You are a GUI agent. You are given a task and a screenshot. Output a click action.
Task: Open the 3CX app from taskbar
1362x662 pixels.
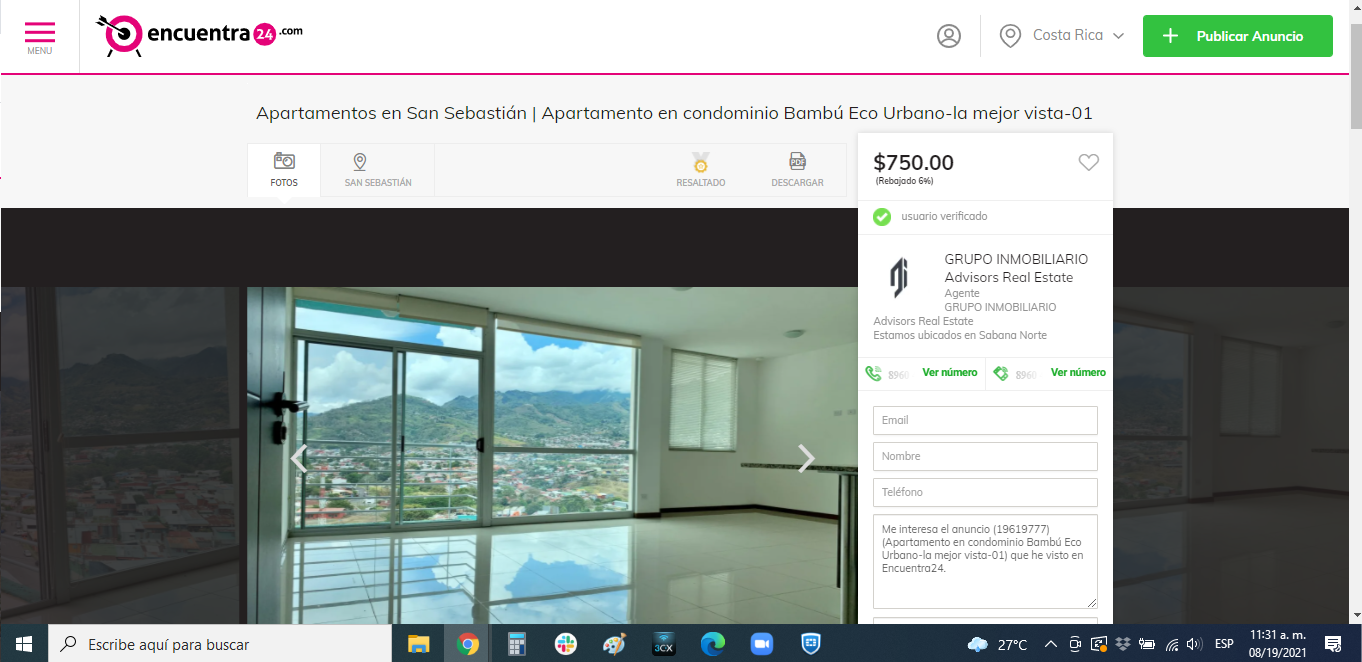pos(663,644)
